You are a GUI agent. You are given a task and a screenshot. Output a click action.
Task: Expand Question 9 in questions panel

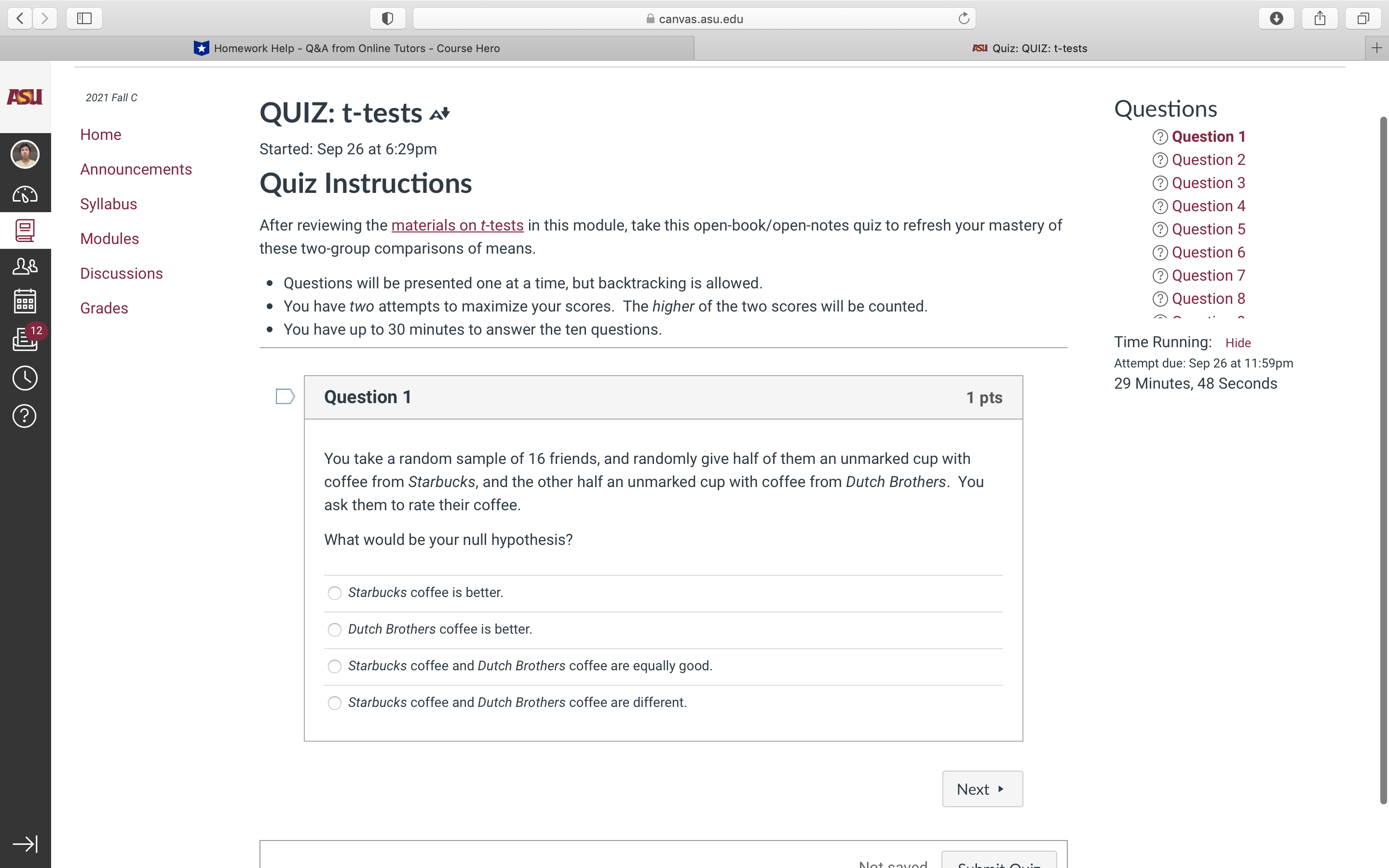(1209, 321)
